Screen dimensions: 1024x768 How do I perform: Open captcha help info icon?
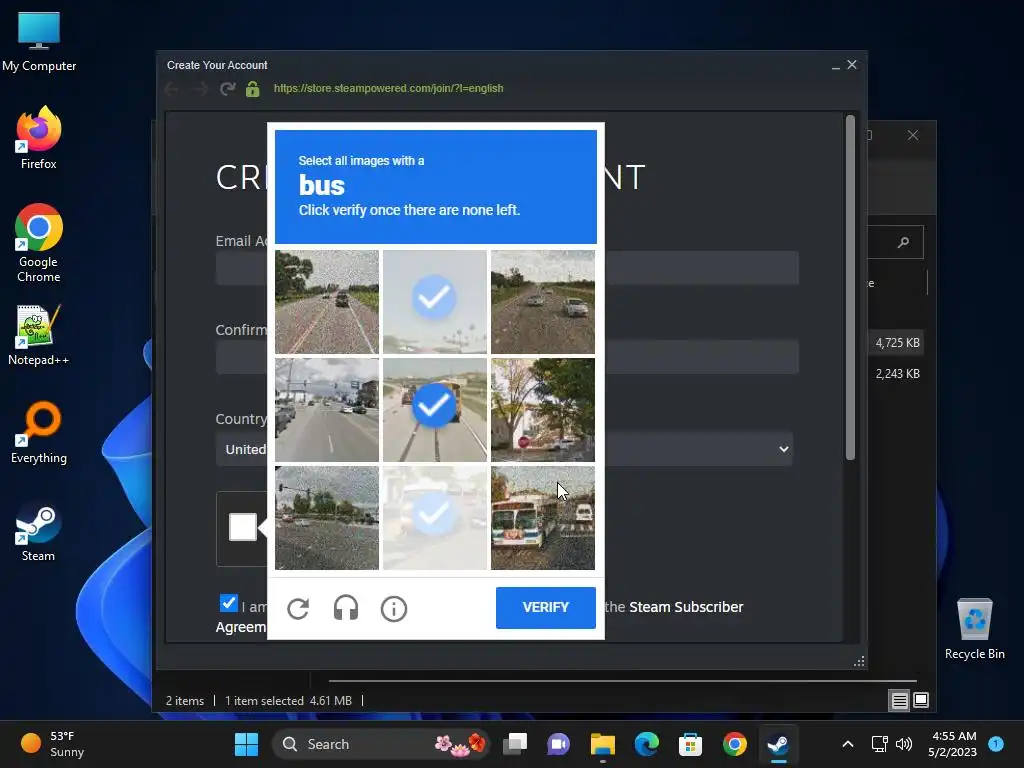tap(394, 609)
